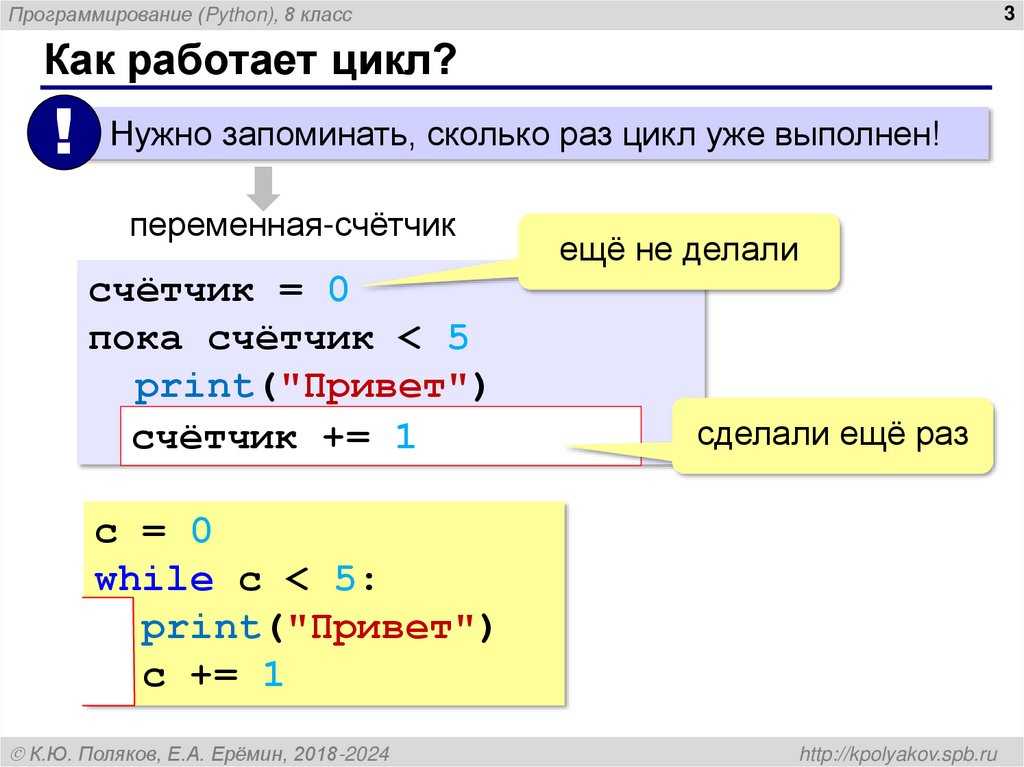Click the pseudocode line "счётчик = 0"
Image resolution: width=1024 pixels, height=767 pixels.
click(x=219, y=289)
